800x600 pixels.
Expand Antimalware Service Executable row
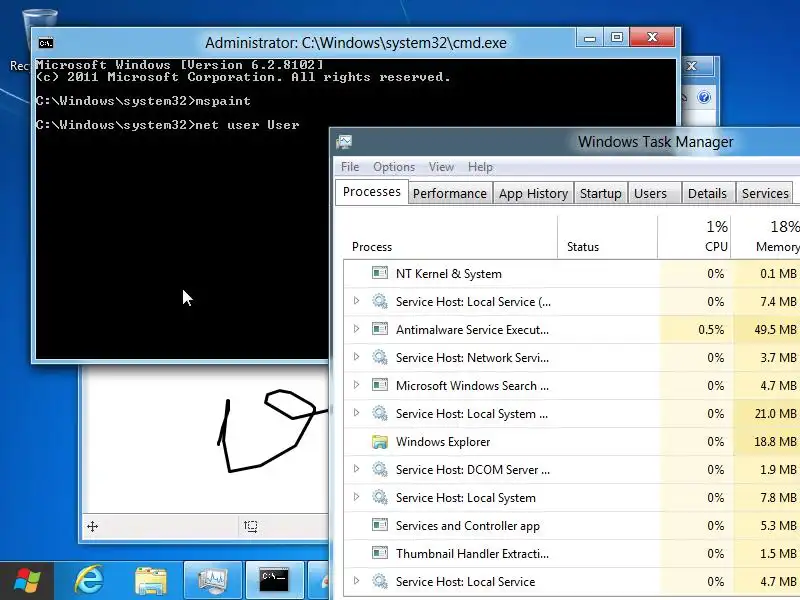pos(357,329)
